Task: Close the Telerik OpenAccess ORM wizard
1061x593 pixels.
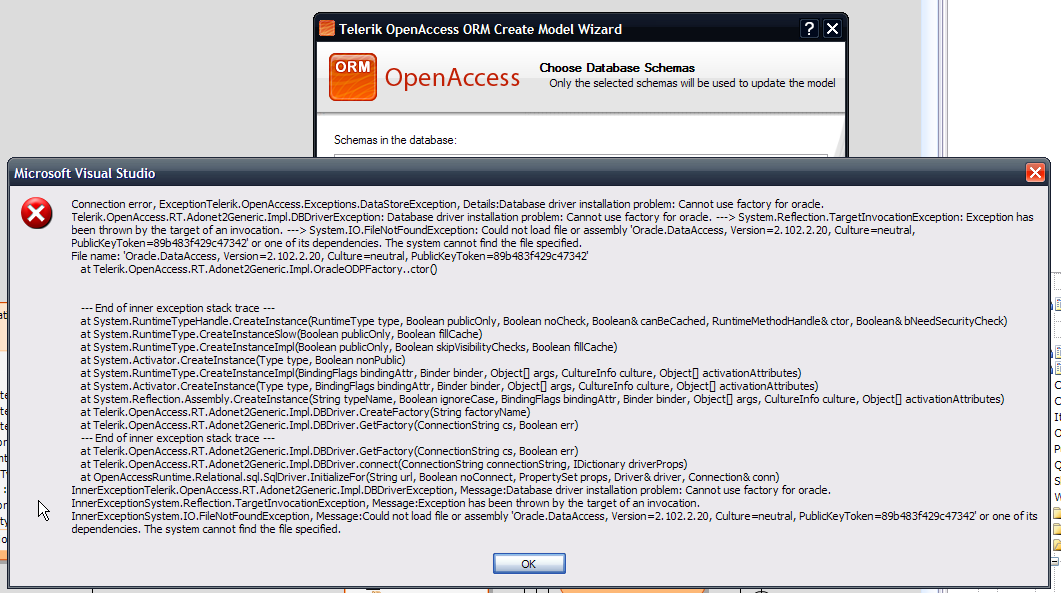Action: tap(832, 29)
